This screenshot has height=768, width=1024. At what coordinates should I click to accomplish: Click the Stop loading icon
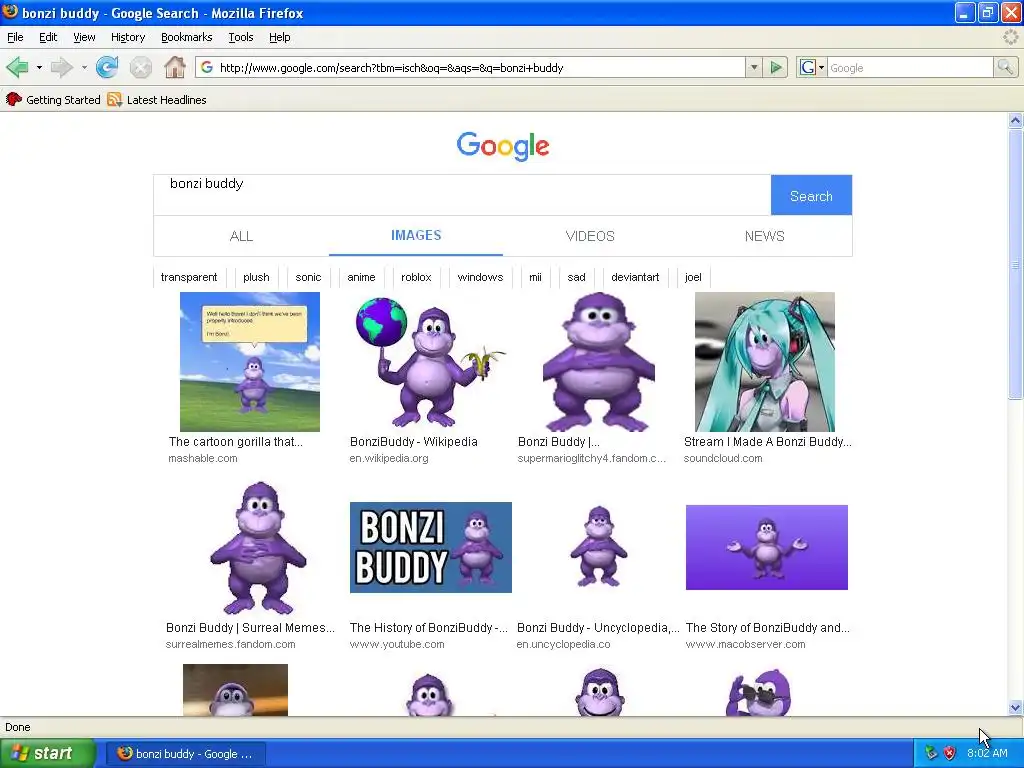[x=140, y=67]
